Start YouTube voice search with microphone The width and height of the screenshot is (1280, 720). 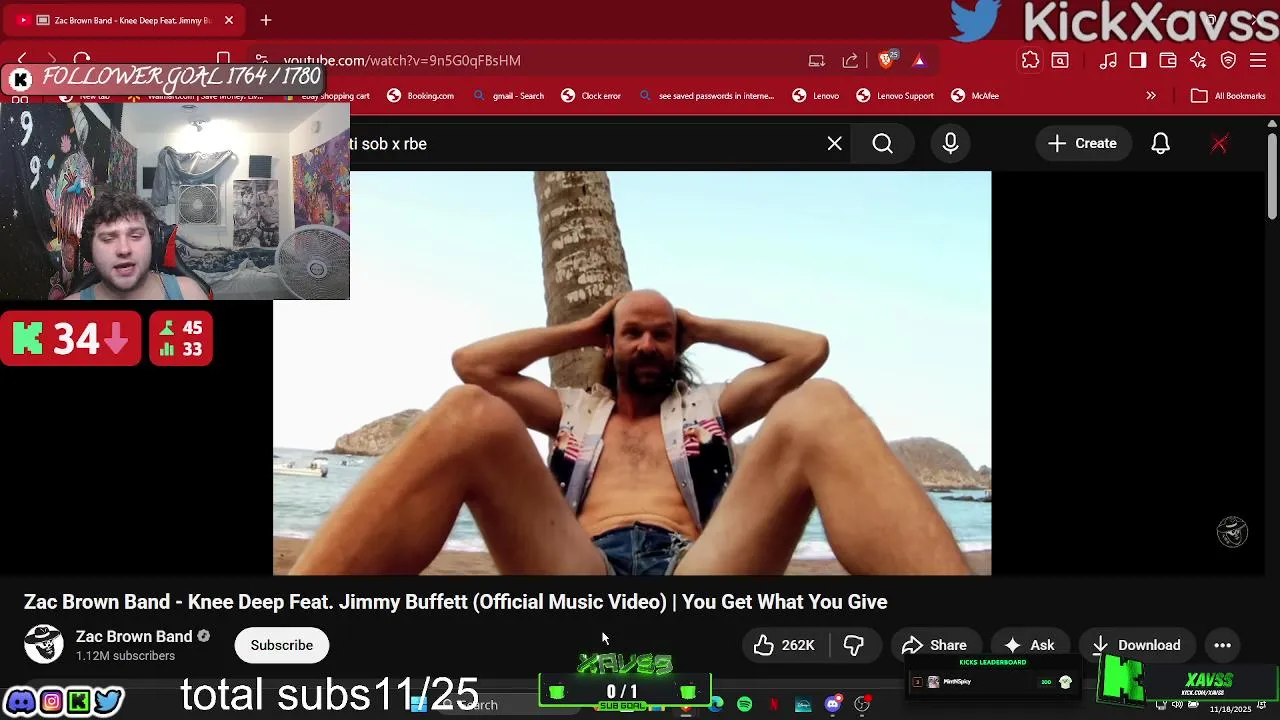(951, 144)
